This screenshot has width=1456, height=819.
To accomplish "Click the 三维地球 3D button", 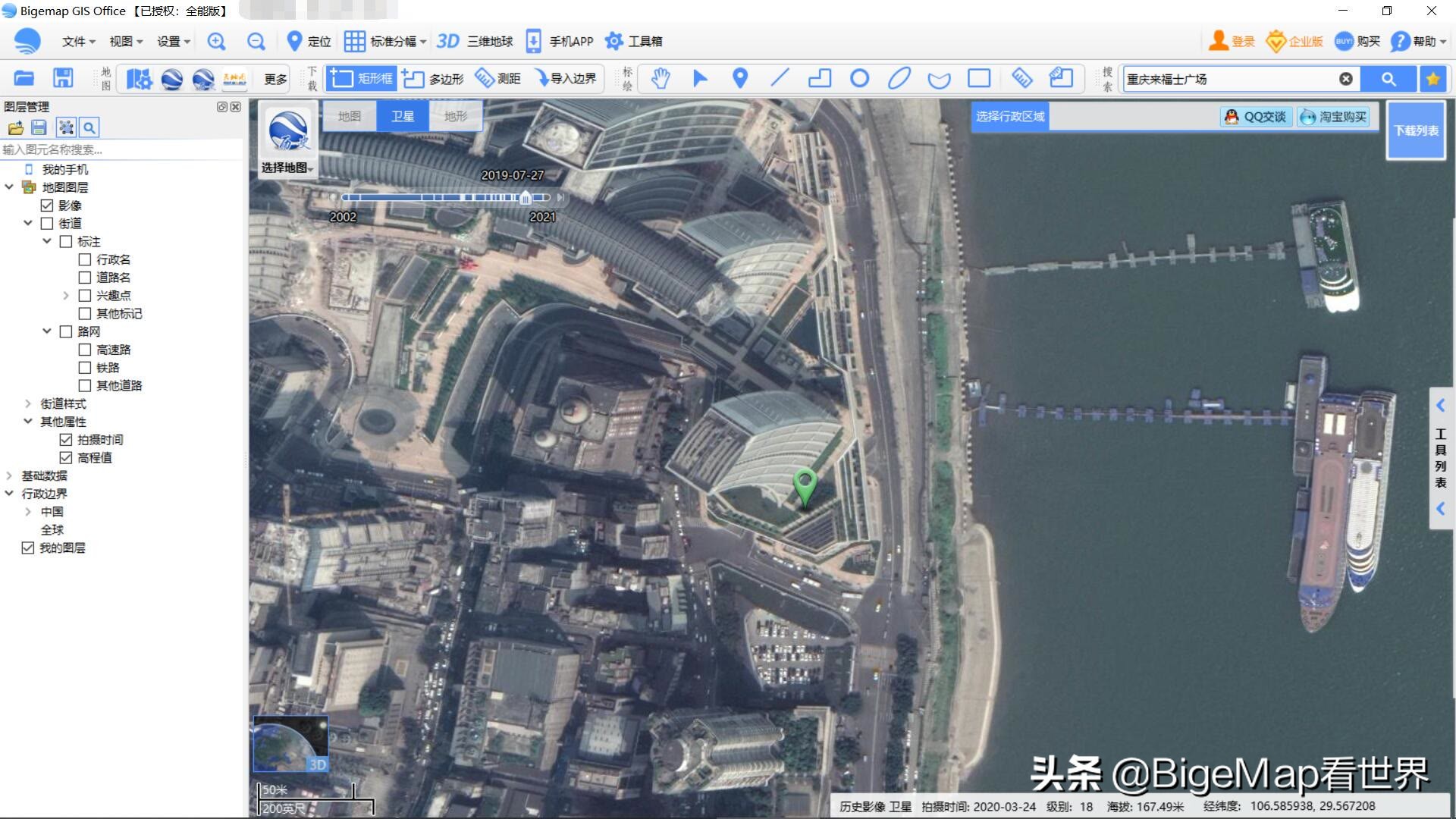I will tap(475, 41).
